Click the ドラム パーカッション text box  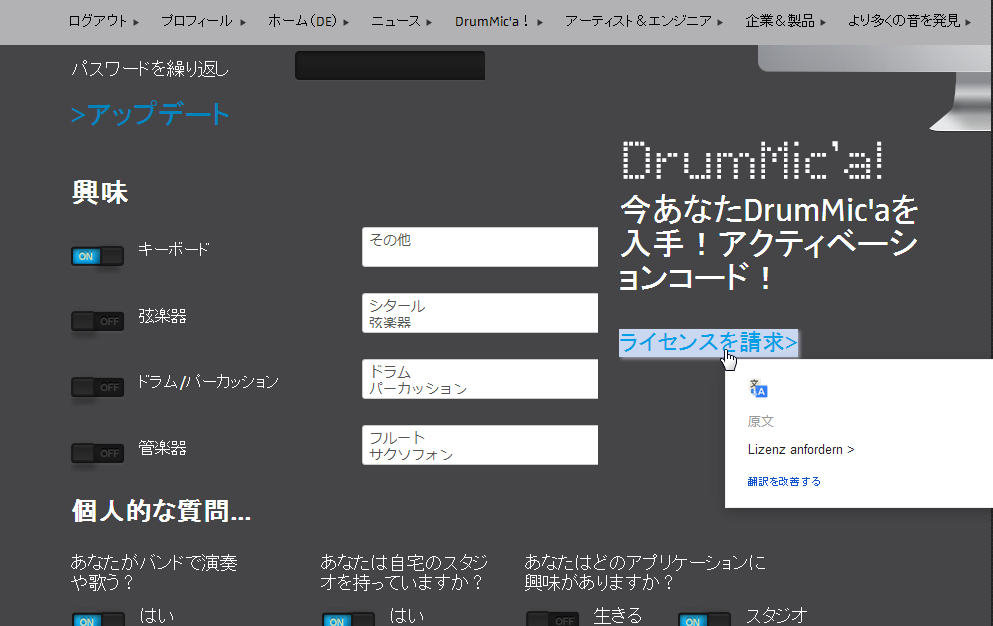pyautogui.click(x=480, y=379)
